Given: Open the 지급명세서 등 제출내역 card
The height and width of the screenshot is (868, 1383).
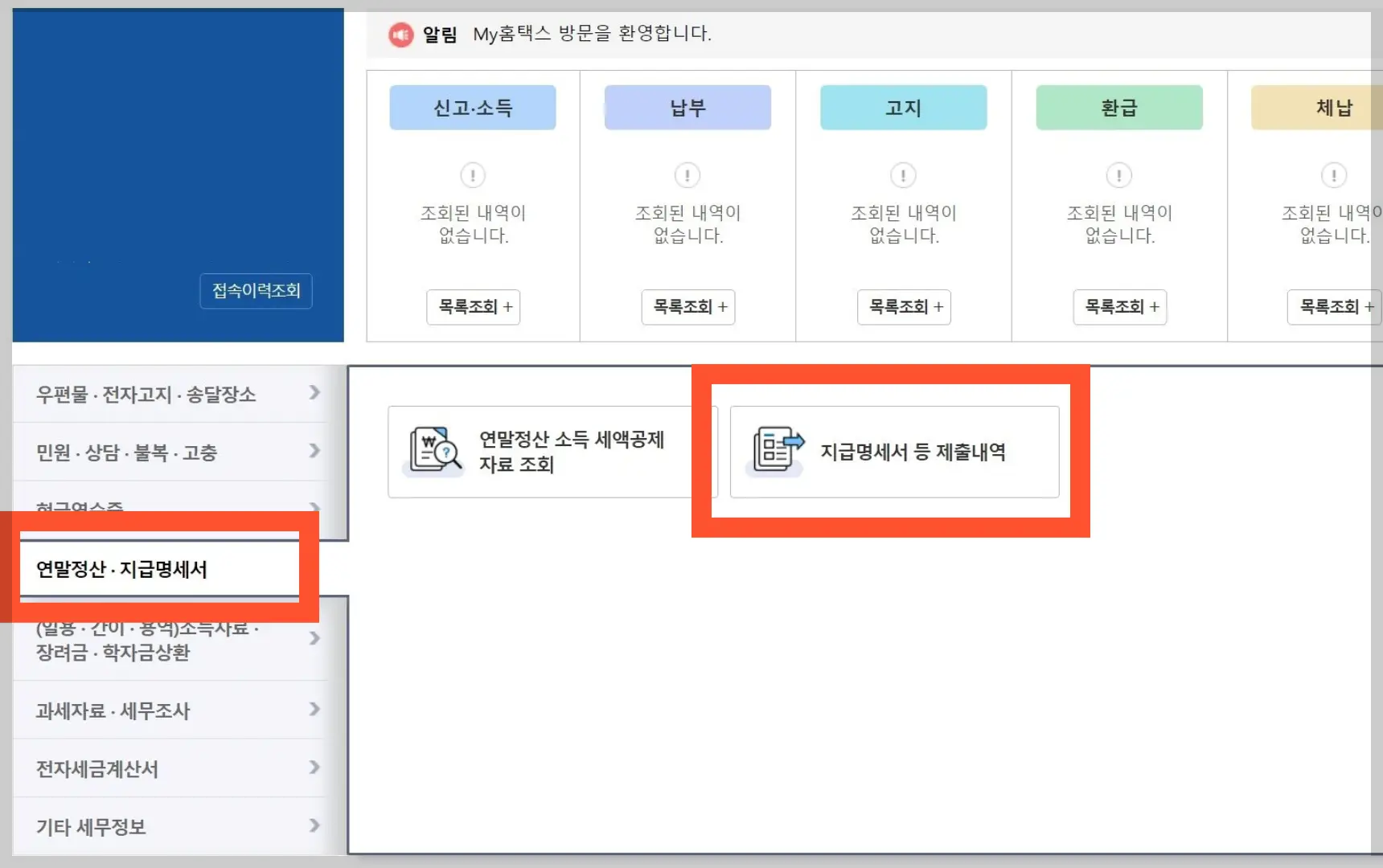Looking at the screenshot, I should pos(895,451).
